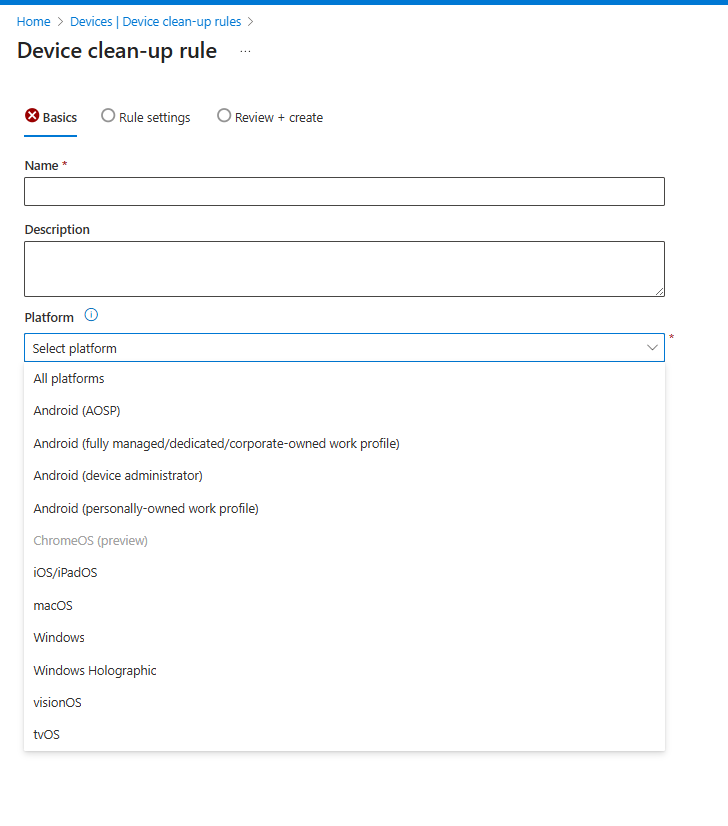The width and height of the screenshot is (728, 826).
Task: Select Android (personally-owned work profile)
Action: coord(146,508)
